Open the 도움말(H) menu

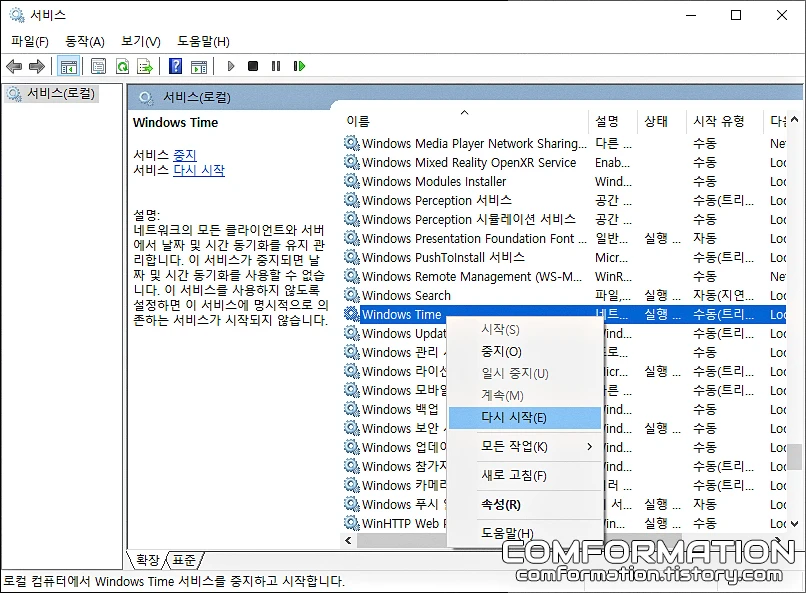(x=203, y=41)
